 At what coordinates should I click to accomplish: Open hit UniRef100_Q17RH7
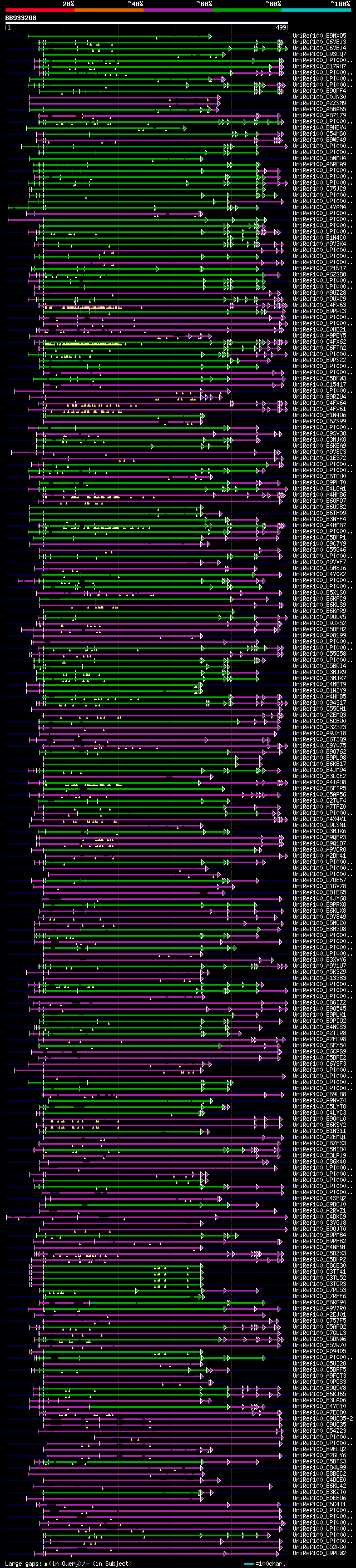(x=319, y=66)
